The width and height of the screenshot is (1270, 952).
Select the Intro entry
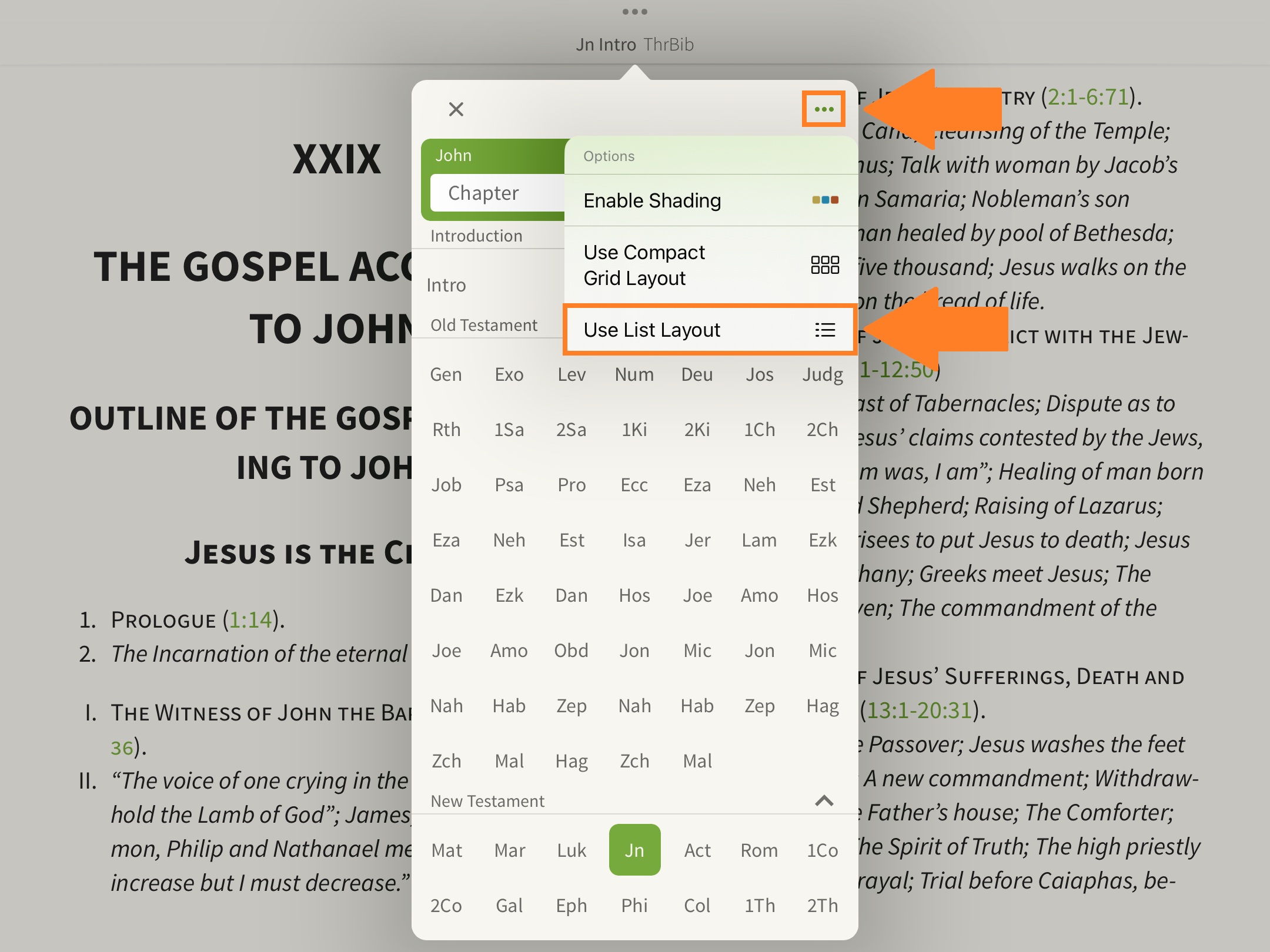[x=446, y=286]
